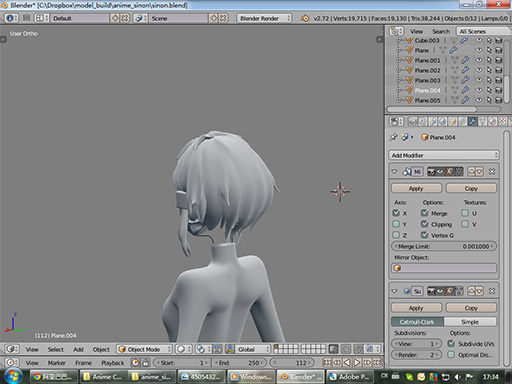
Task: Toggle selectability arrow for Plane.003
Action: tap(489, 80)
